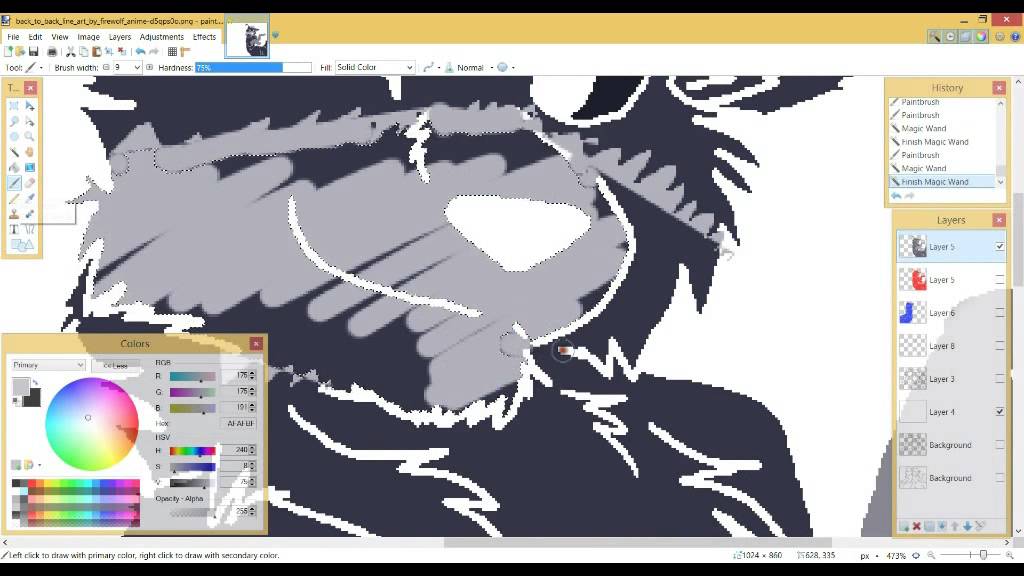The width and height of the screenshot is (1024, 576).
Task: Choose the Color Picker eyedropper tool
Action: 29,199
